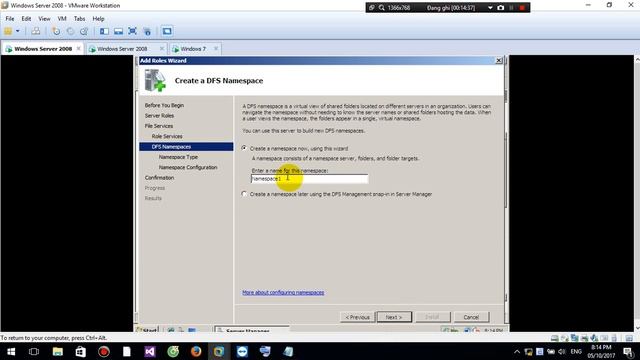Open the snapshot manager icon
Screen dimensions: 640x360
[x=84, y=31]
